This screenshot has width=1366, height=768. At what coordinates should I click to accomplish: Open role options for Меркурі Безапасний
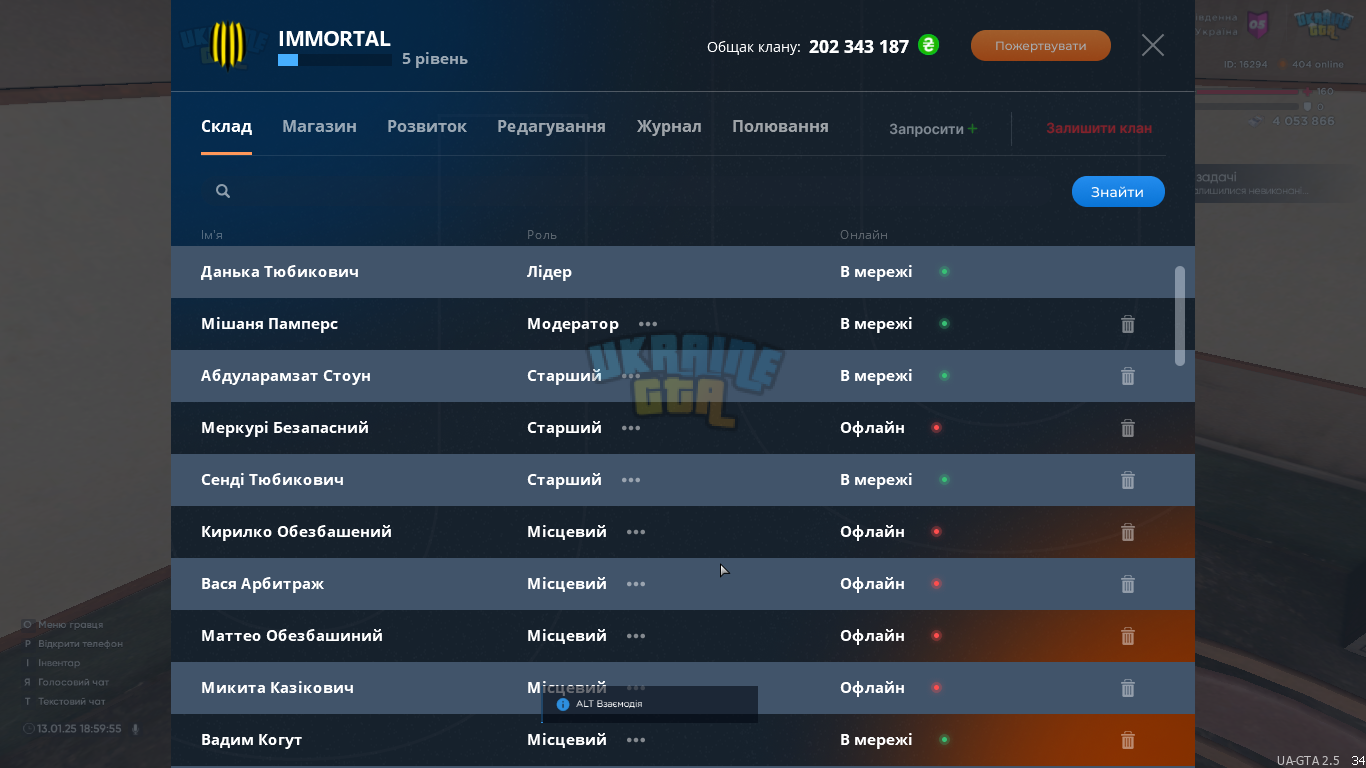[x=631, y=428]
